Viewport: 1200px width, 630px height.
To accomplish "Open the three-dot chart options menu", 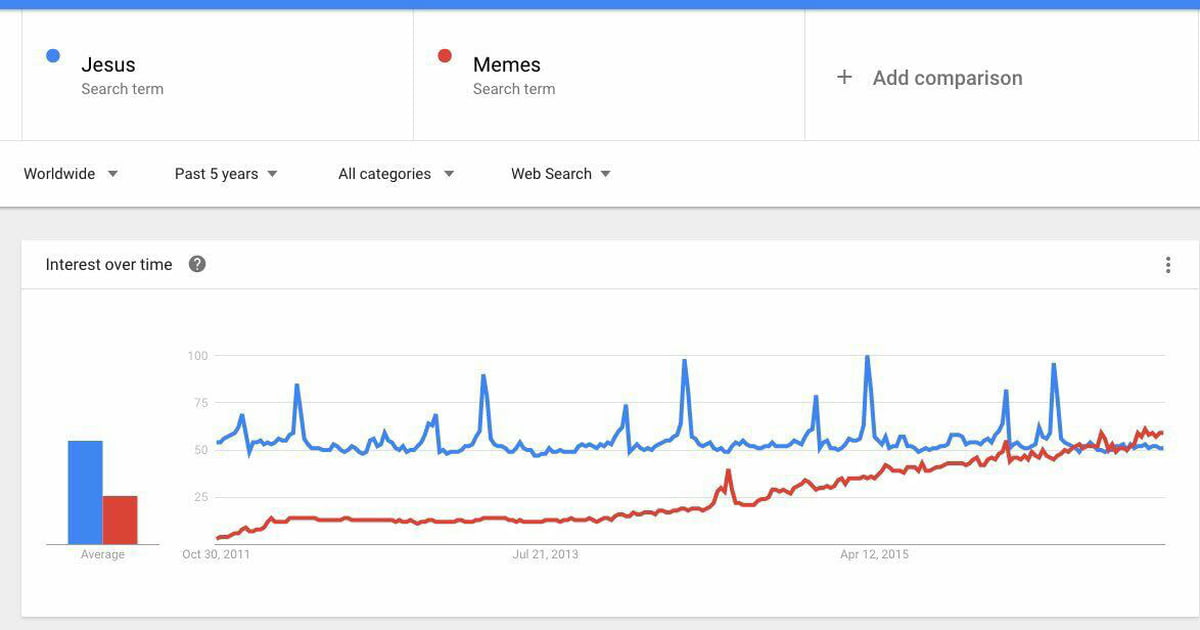I will [1168, 265].
